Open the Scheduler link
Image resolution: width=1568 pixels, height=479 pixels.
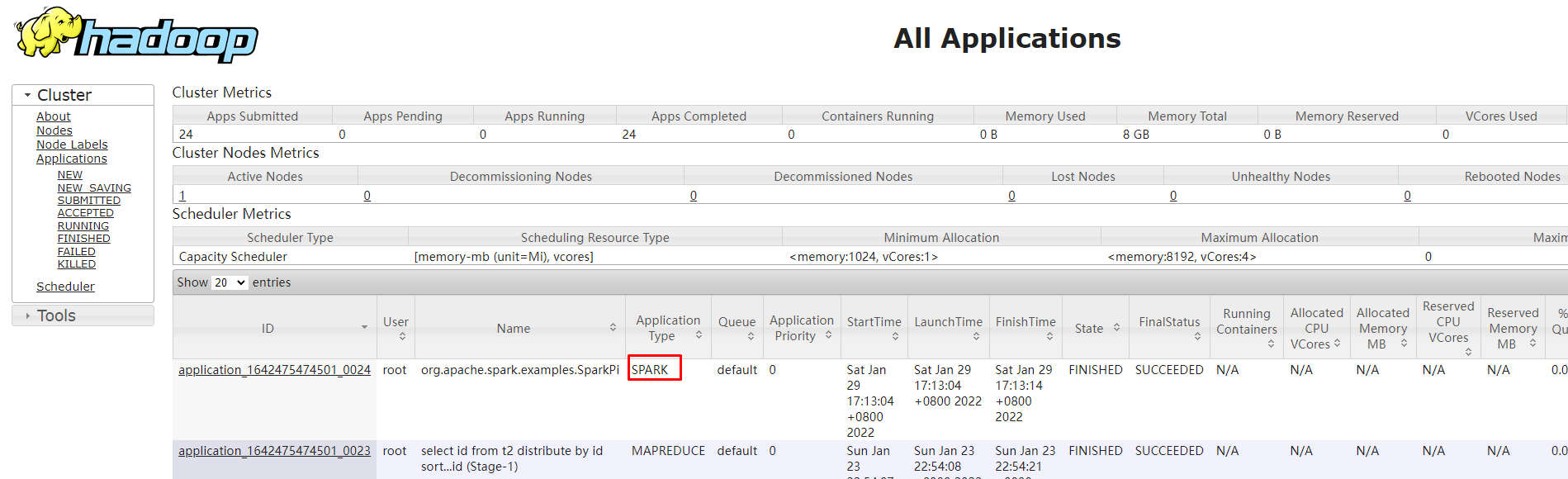[x=65, y=287]
